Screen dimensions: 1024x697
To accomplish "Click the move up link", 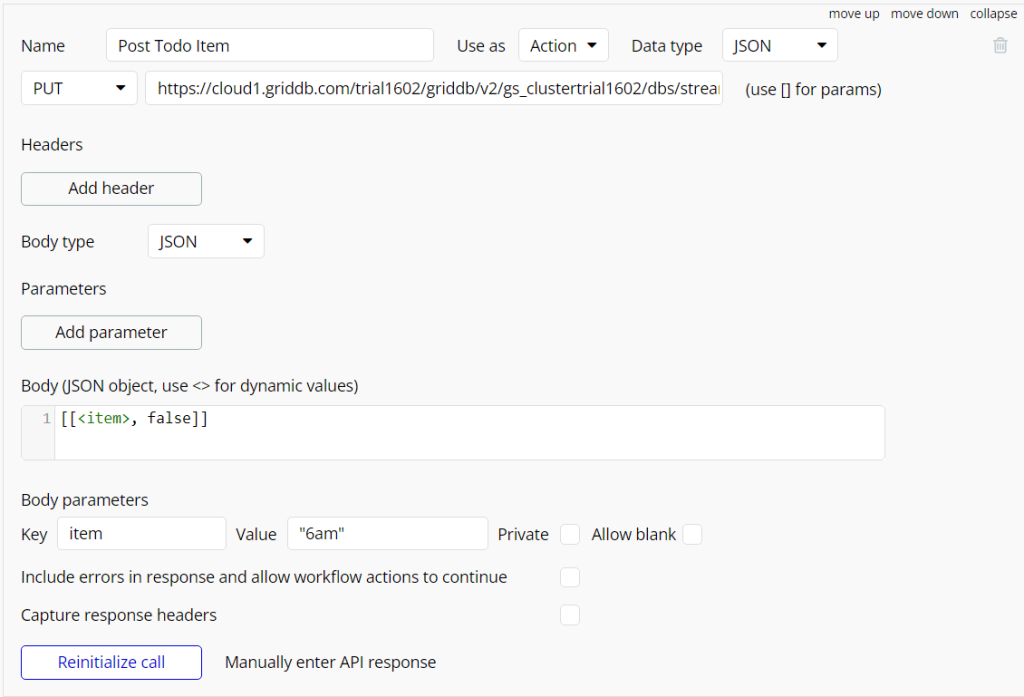I will click(854, 13).
